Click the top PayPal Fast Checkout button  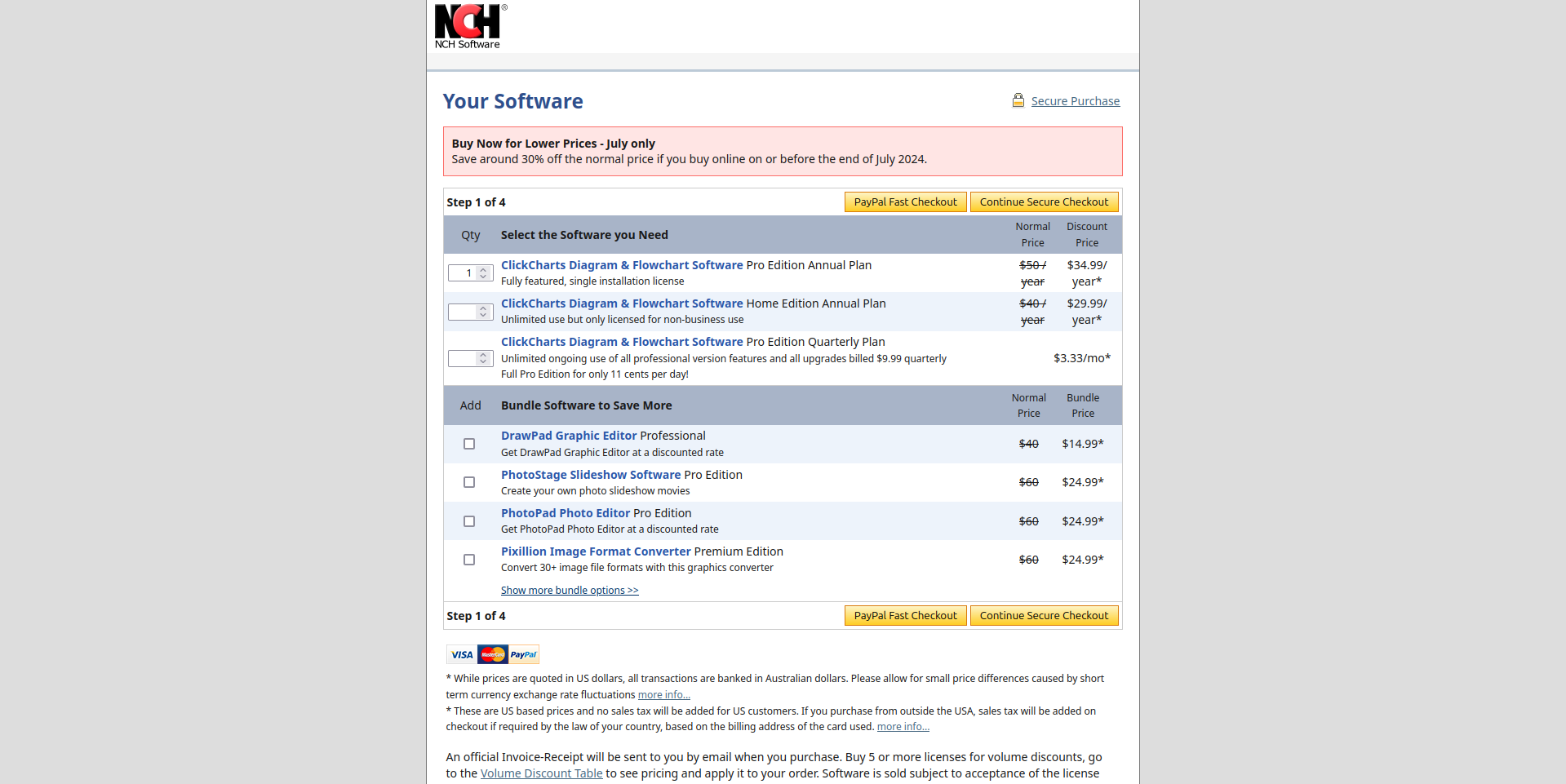pyautogui.click(x=905, y=202)
